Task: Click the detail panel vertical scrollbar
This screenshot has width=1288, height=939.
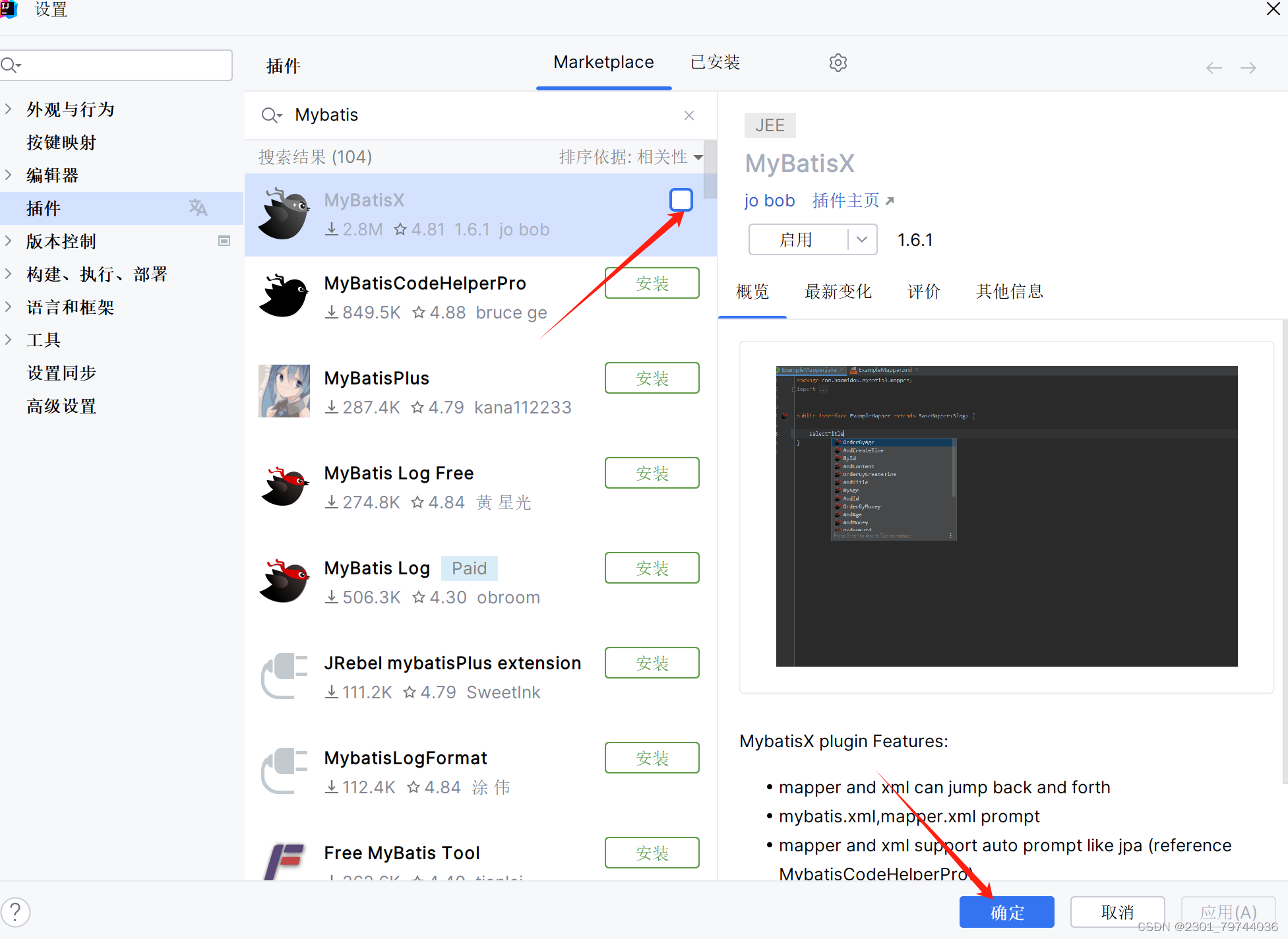Action: point(1284,551)
